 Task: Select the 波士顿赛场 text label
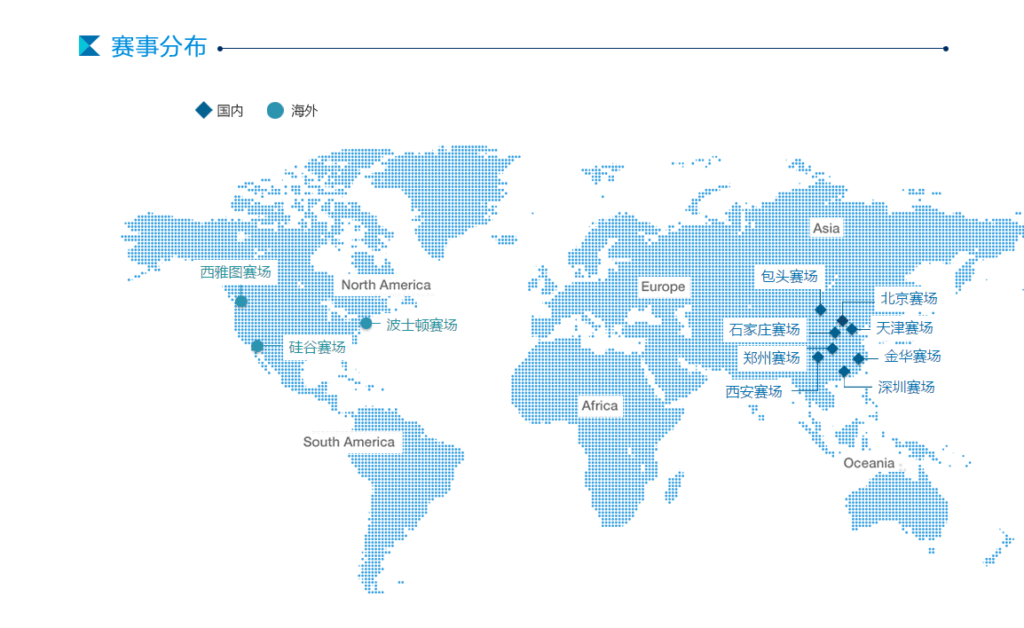tap(421, 325)
